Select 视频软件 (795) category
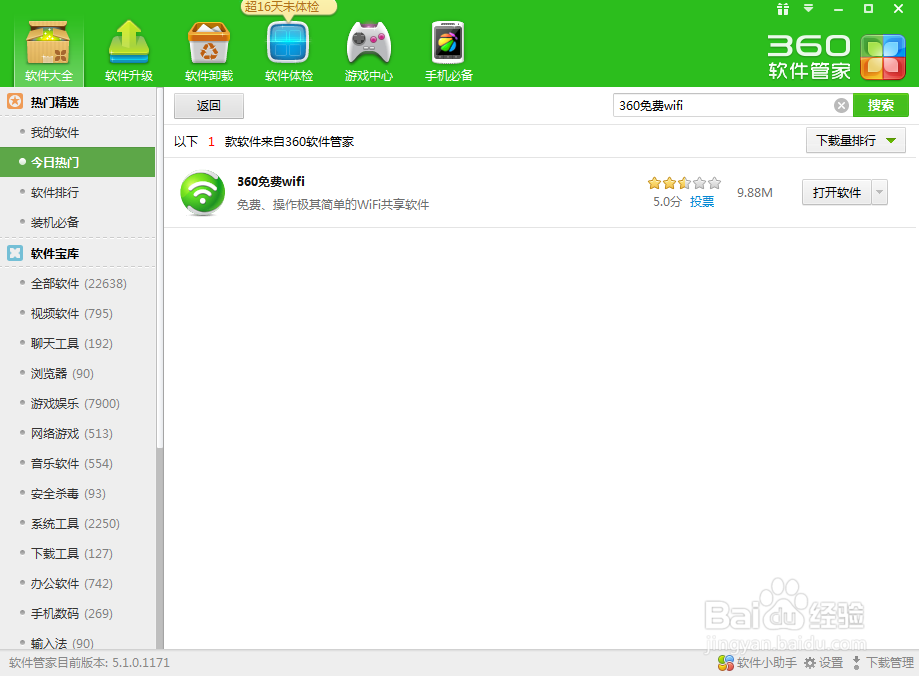 (77, 314)
